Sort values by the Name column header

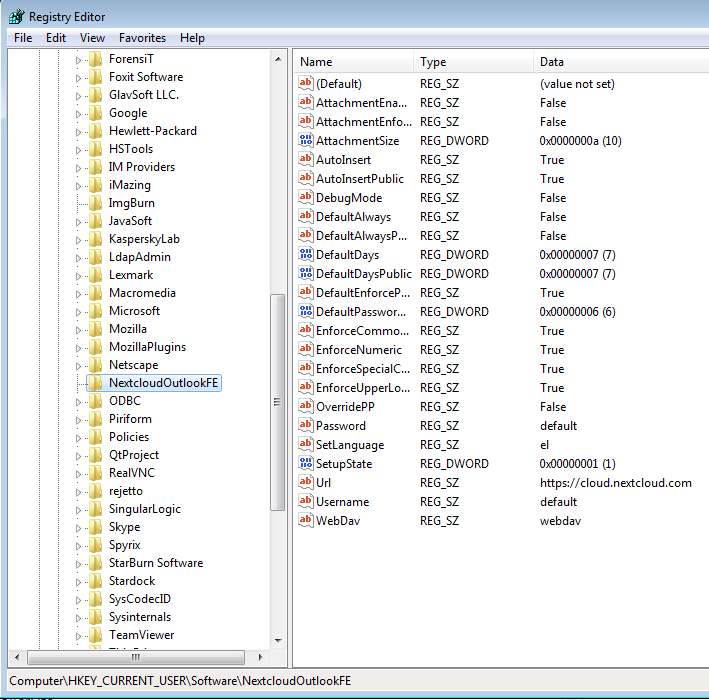point(352,62)
